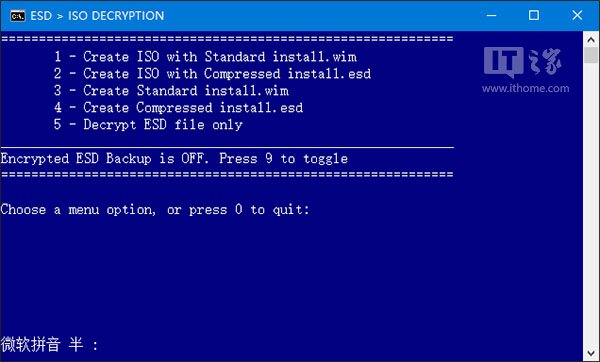This screenshot has width=600, height=362.
Task: Click option 5 Decrypt ESD file only
Action: coord(148,125)
